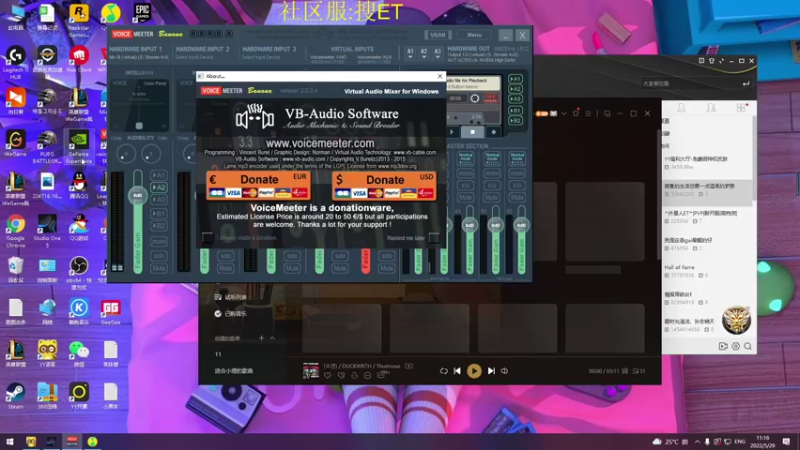Viewport: 800px width, 450px height.
Task: Skip to previous track in music player
Action: coord(457,371)
